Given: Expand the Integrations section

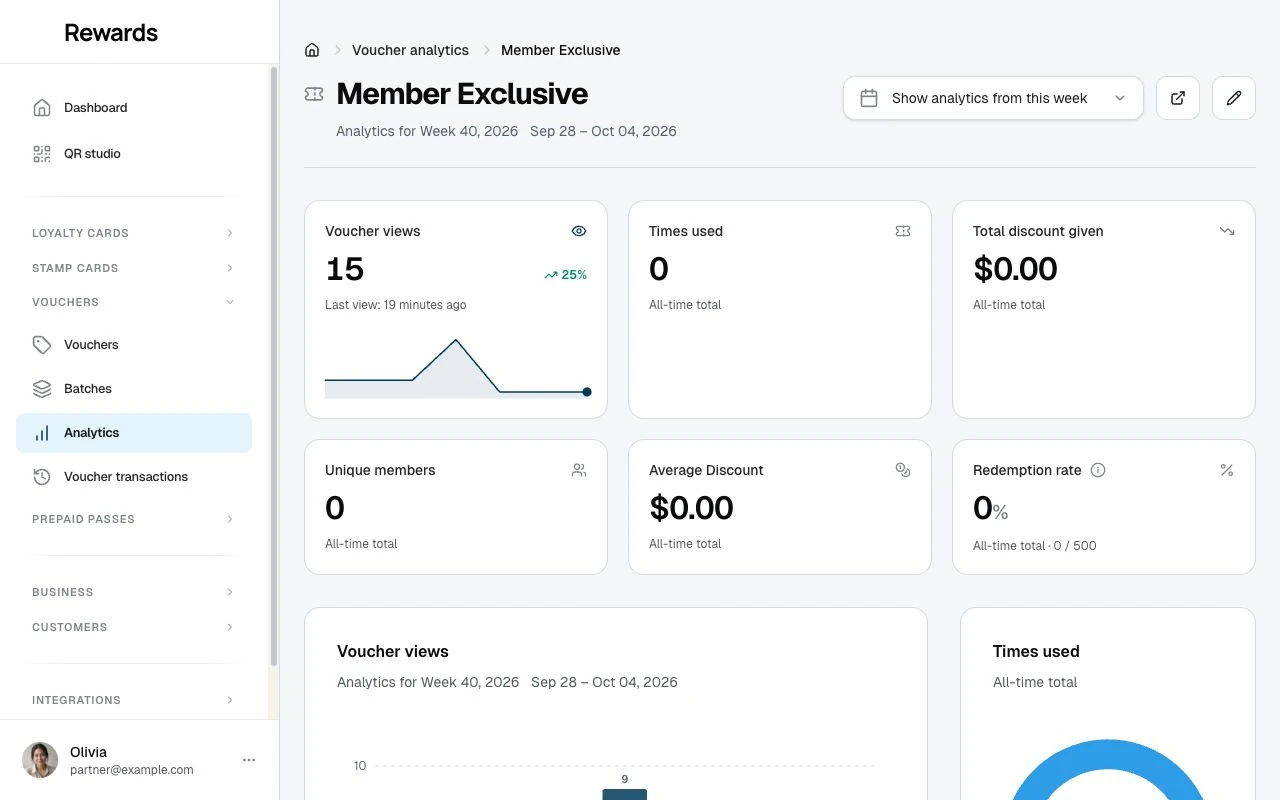Looking at the screenshot, I should click(x=134, y=700).
